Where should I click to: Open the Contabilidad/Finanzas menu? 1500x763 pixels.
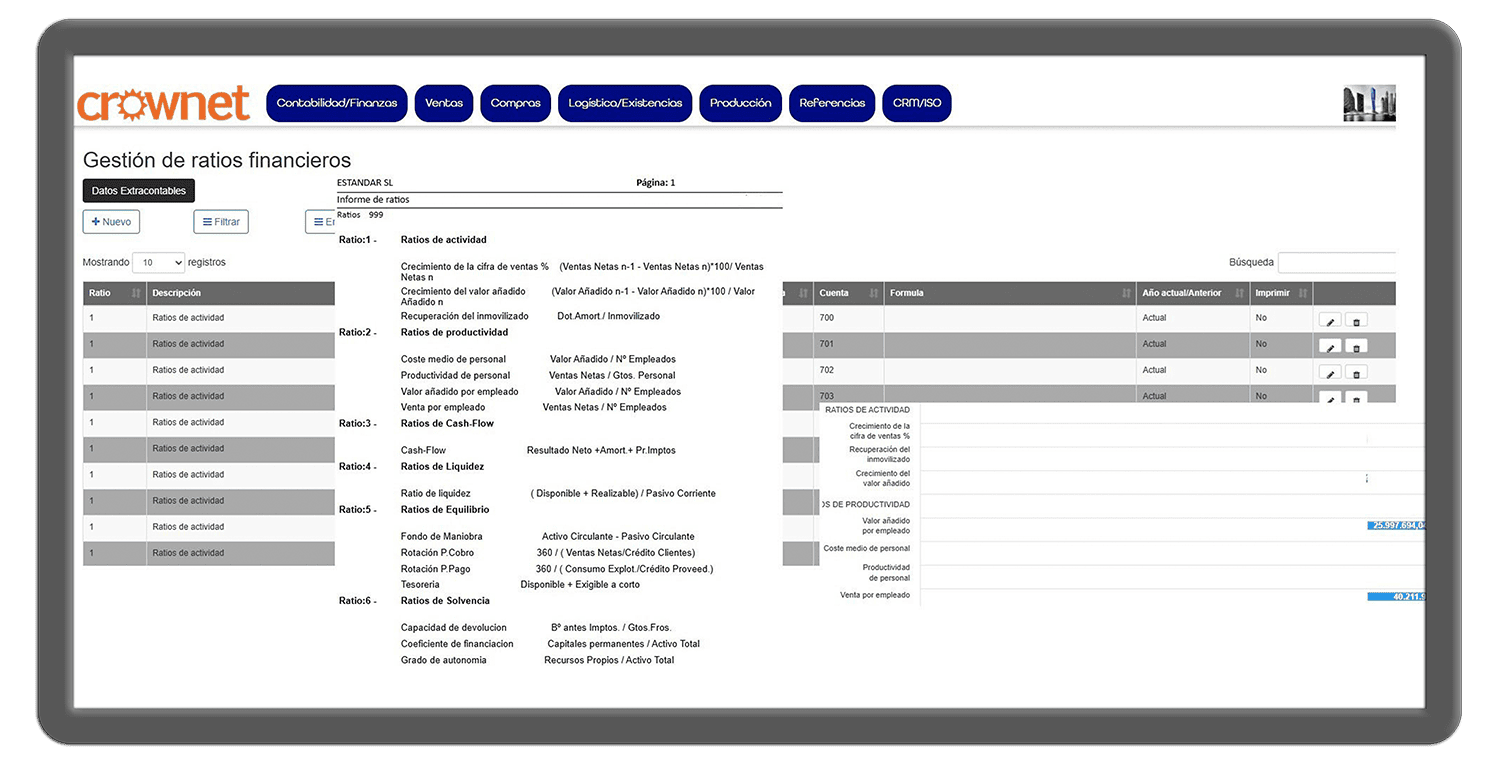point(337,103)
